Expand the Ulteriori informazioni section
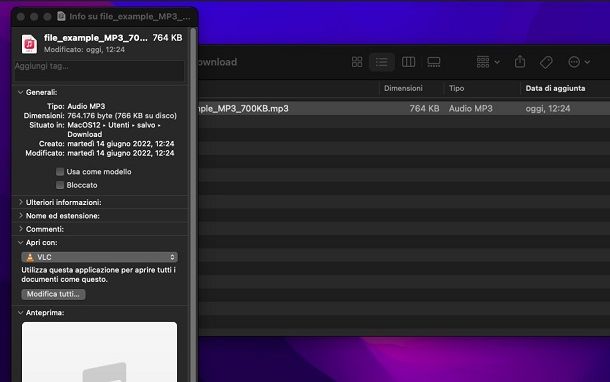Screen dimensions: 610x382 (x=20, y=202)
